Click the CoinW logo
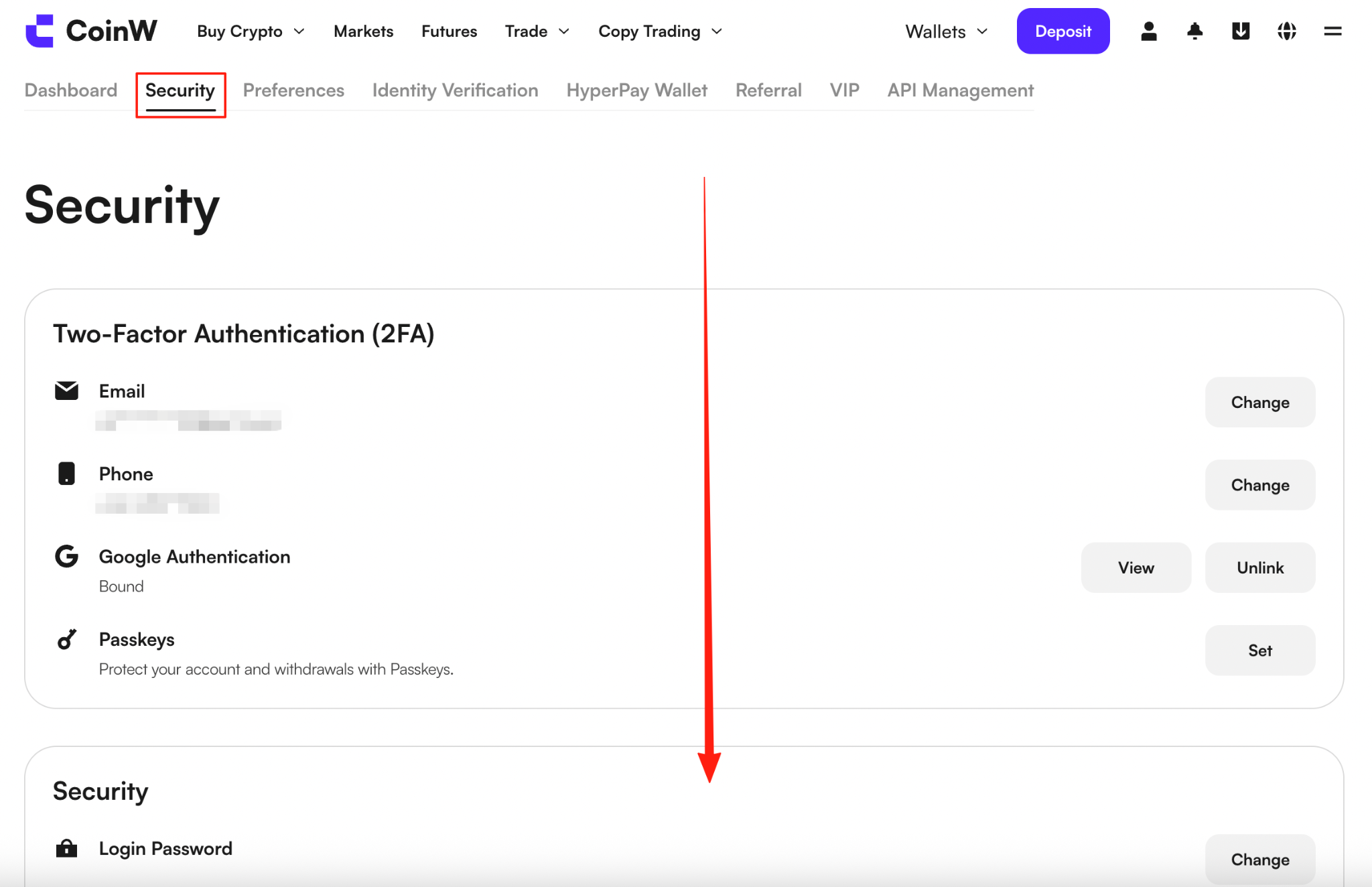The width and height of the screenshot is (1372, 887). [x=91, y=31]
